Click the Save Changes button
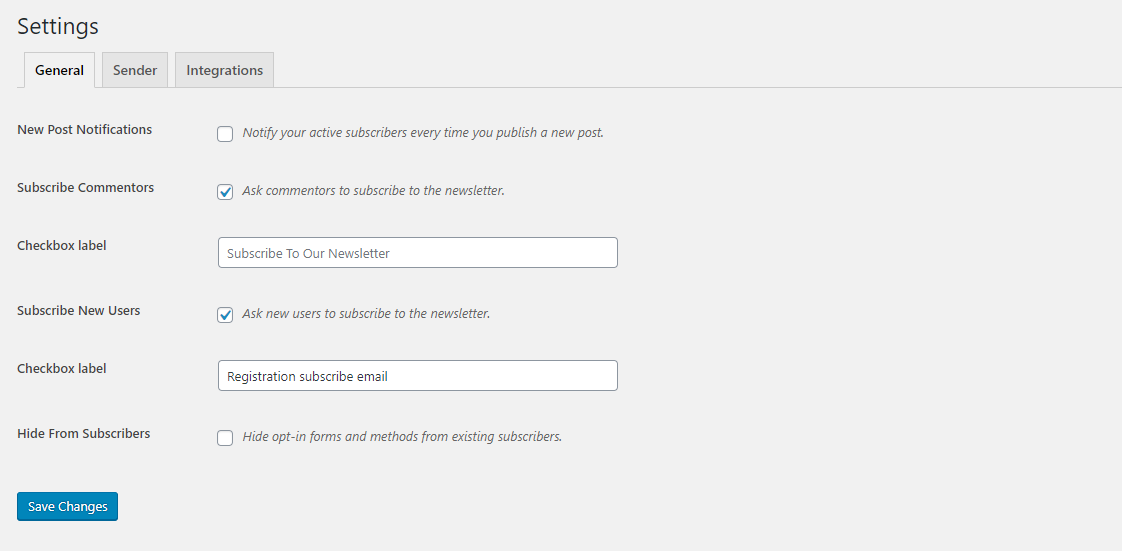Image resolution: width=1122 pixels, height=551 pixels. (x=67, y=507)
